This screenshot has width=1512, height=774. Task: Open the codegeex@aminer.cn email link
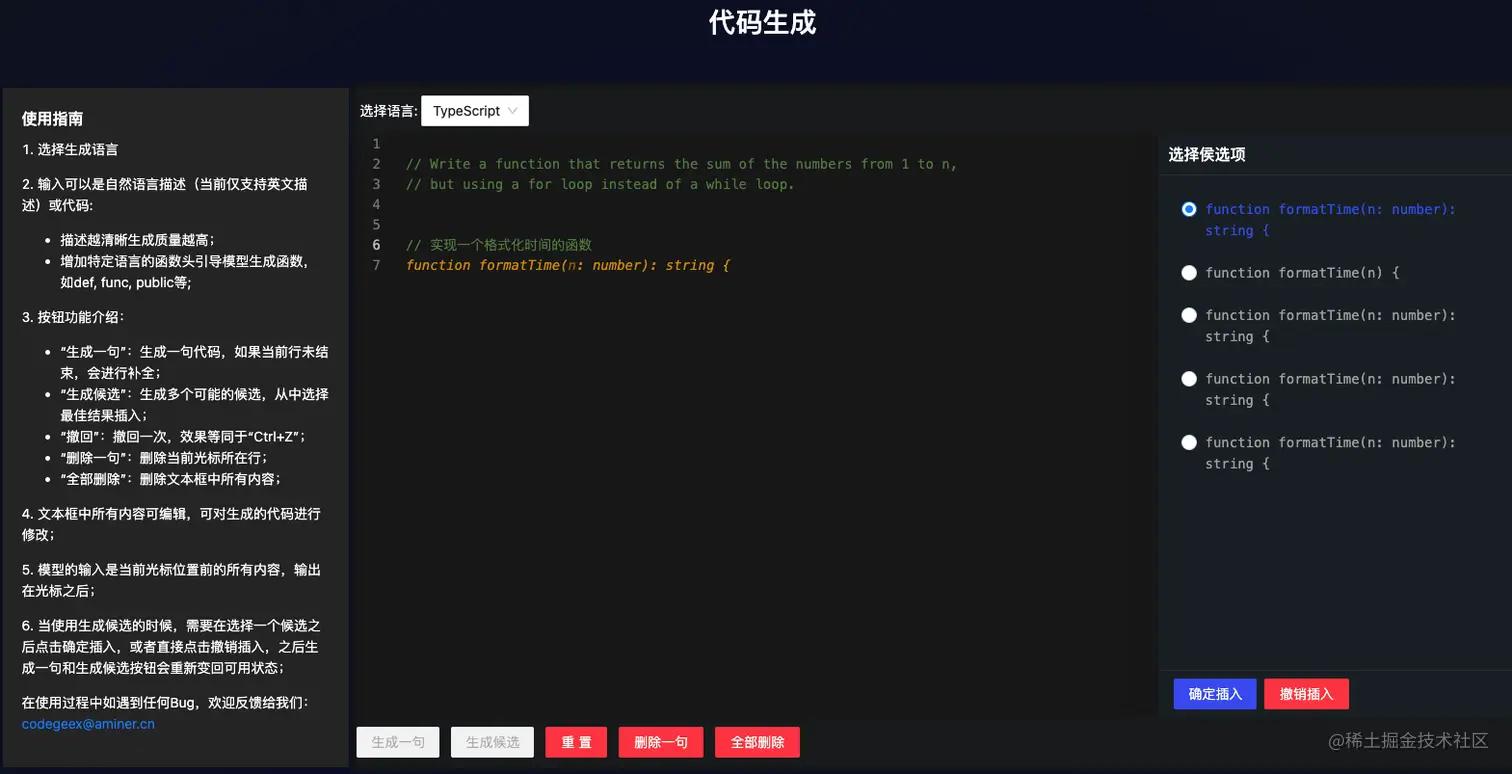(x=88, y=724)
